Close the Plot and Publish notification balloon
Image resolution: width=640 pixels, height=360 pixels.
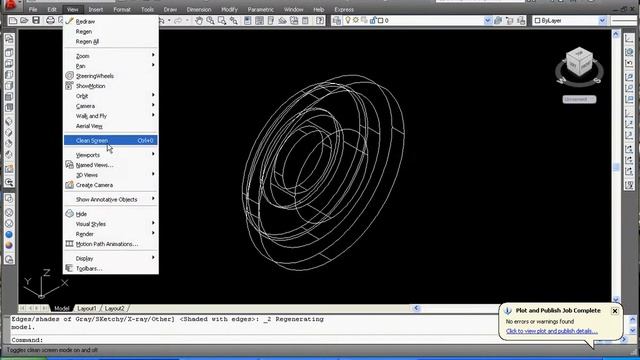[615, 311]
